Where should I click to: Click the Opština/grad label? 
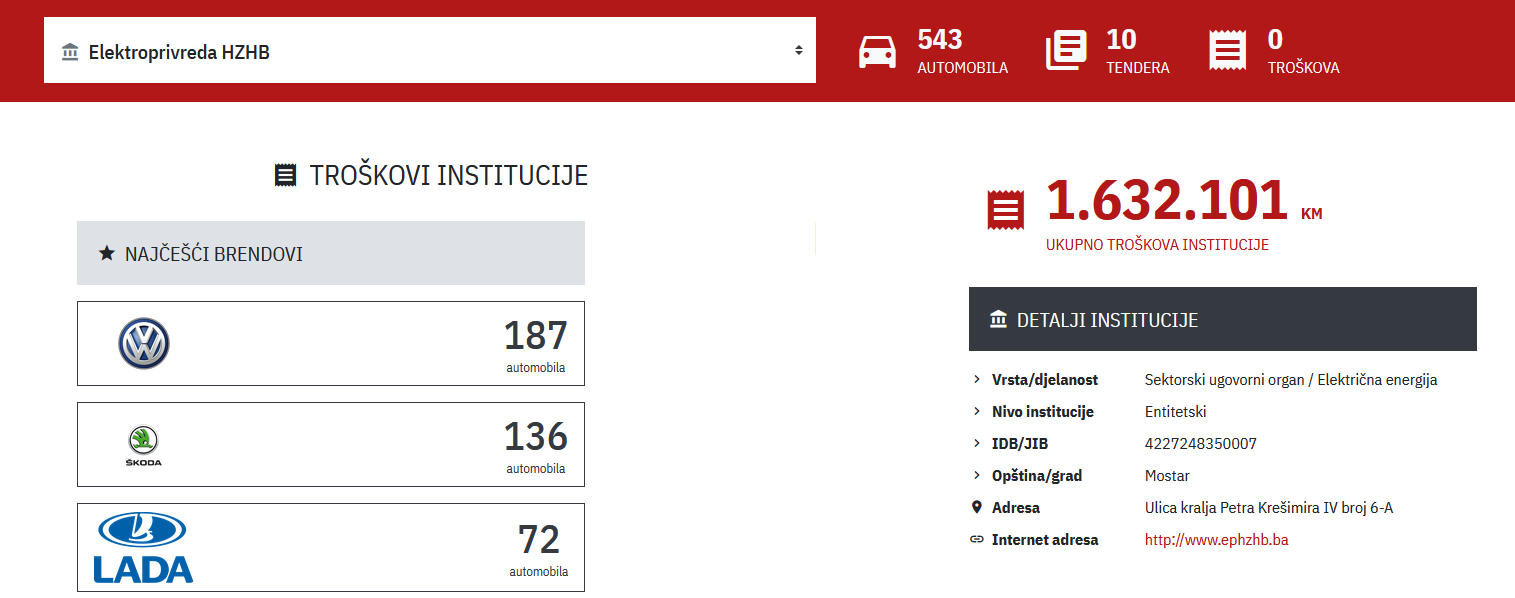[x=1037, y=476]
